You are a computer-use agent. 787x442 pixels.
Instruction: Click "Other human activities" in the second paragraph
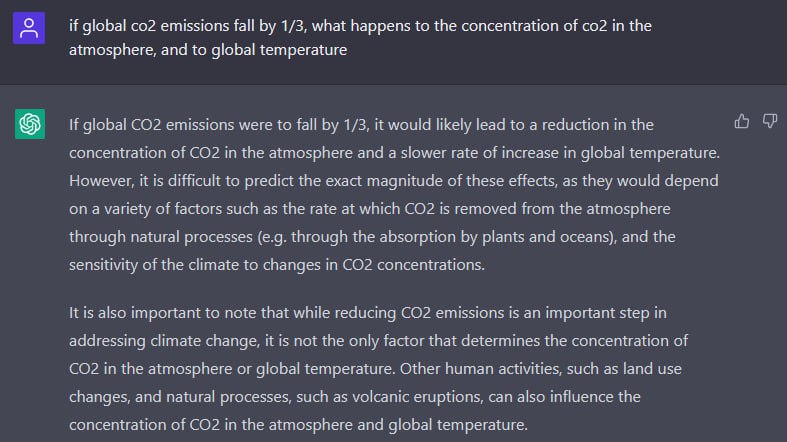click(479, 368)
